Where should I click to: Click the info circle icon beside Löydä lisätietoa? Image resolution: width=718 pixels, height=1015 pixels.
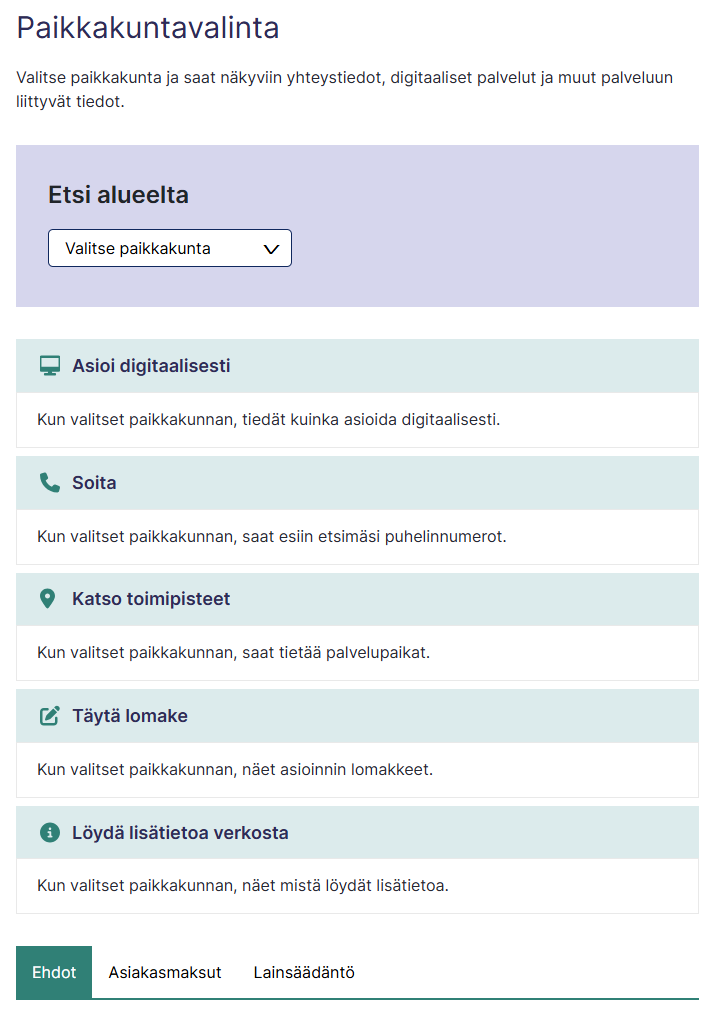coord(50,832)
